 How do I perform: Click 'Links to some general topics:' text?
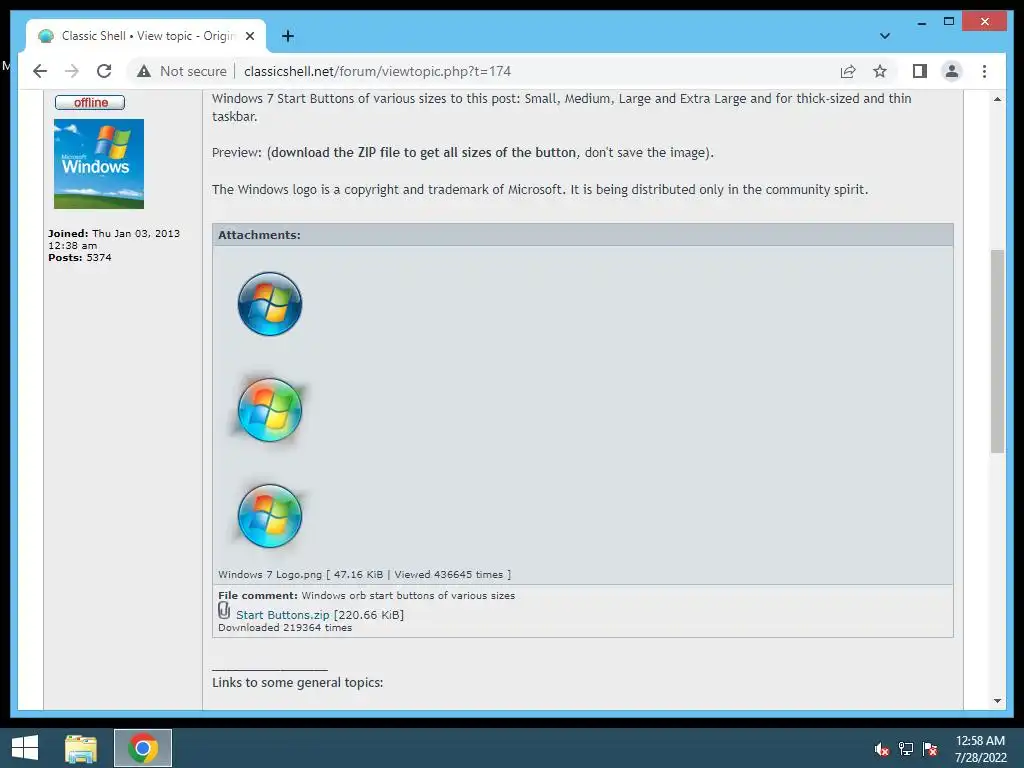click(x=297, y=682)
